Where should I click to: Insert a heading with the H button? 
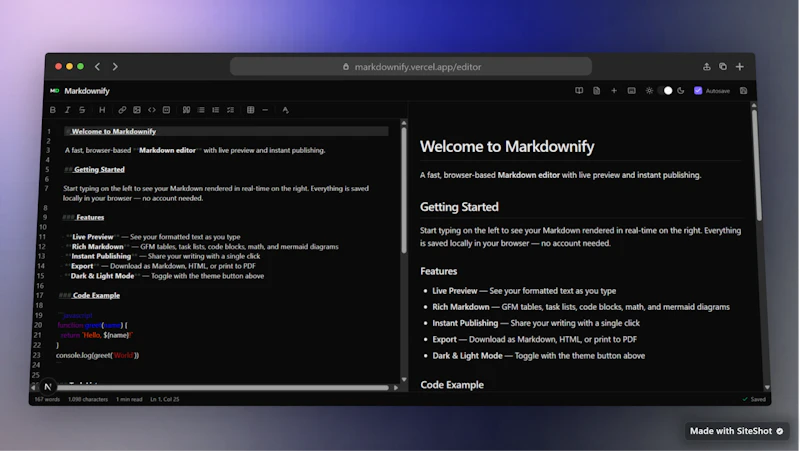[102, 110]
